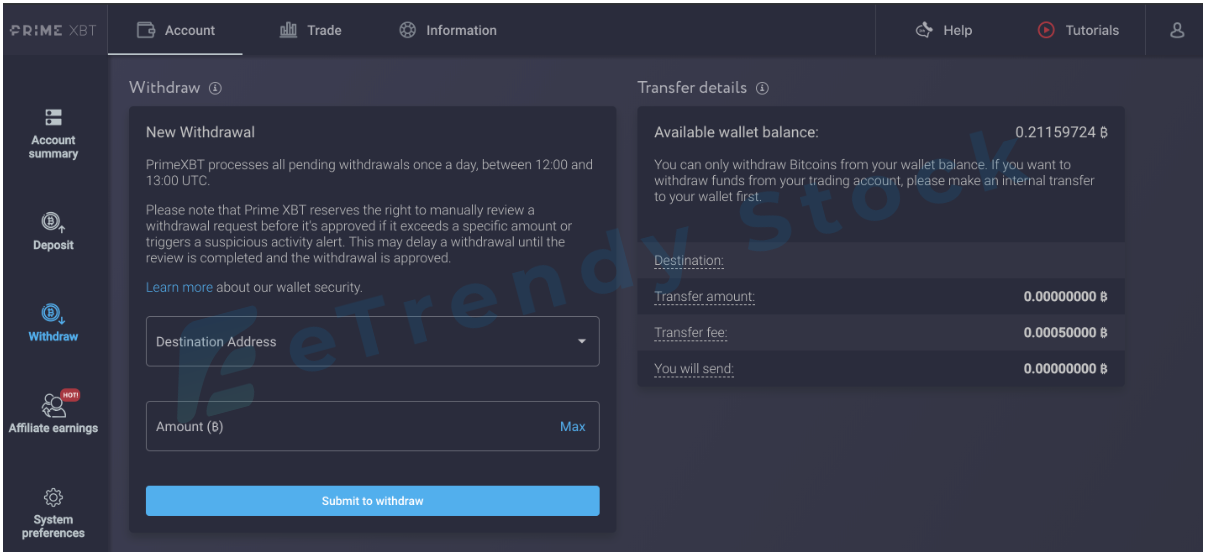1207x555 pixels.
Task: Click the Available wallet balance heading
Action: click(736, 132)
